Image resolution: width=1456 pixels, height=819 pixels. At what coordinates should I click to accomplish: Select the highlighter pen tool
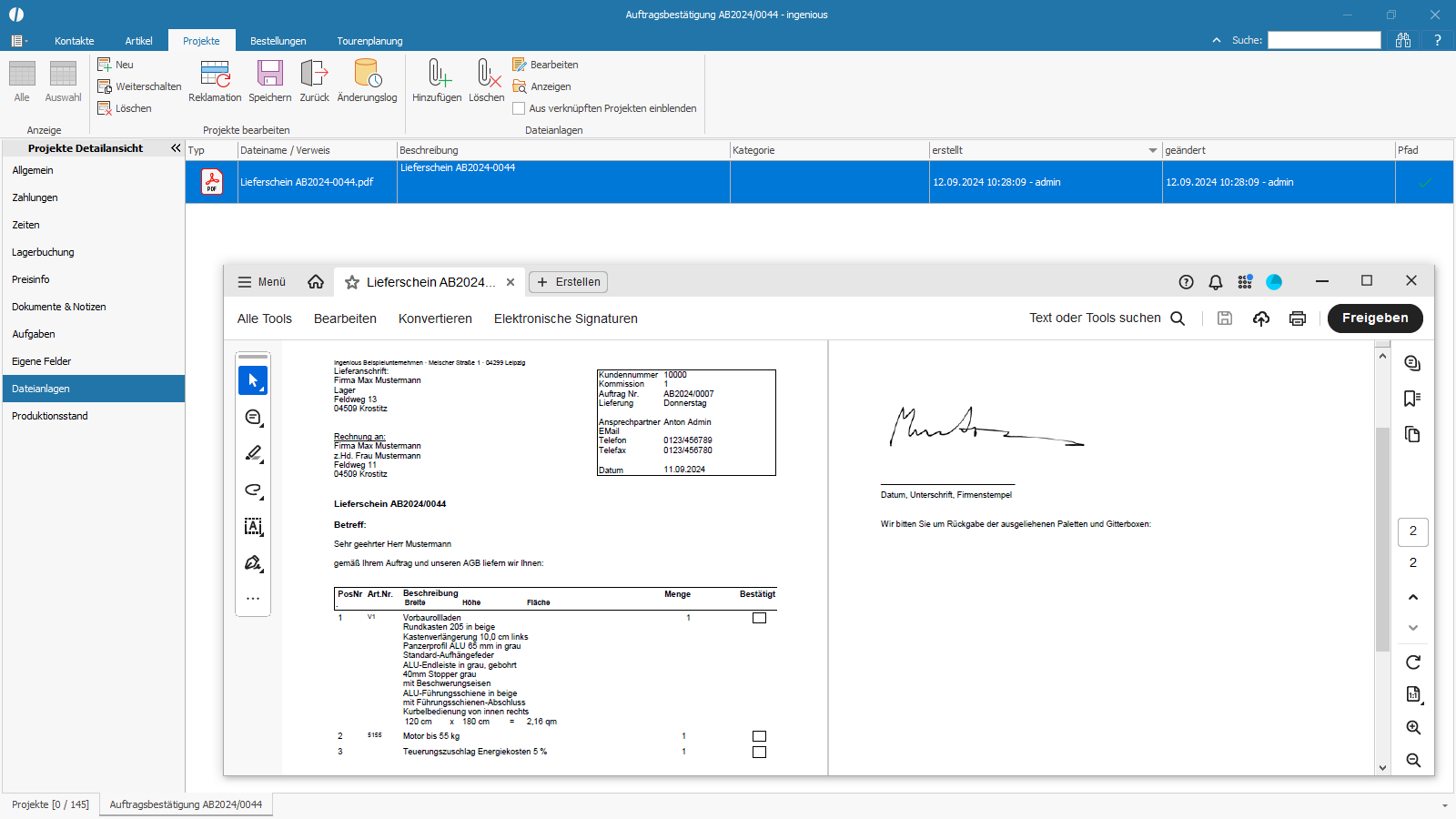coord(253,453)
